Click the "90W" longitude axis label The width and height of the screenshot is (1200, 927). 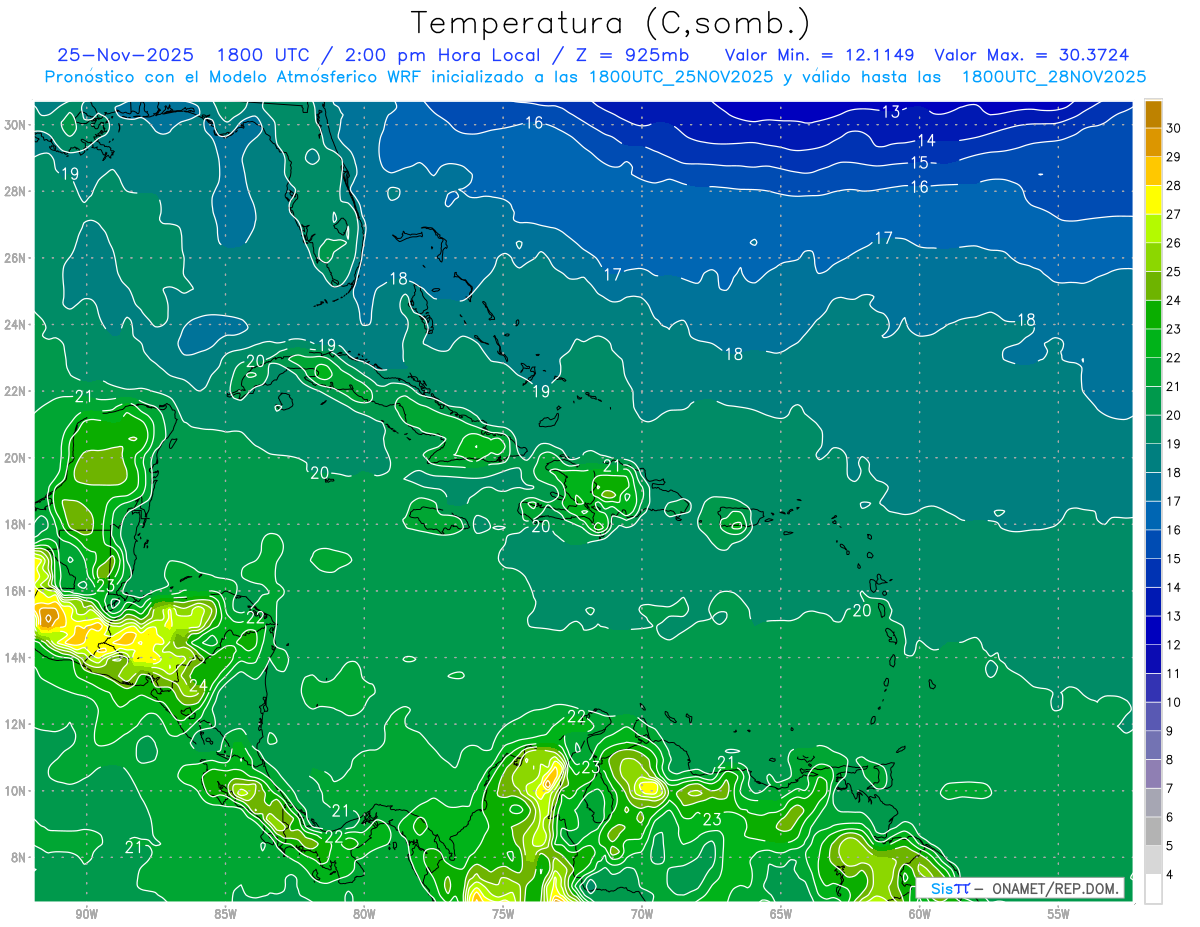(86, 914)
